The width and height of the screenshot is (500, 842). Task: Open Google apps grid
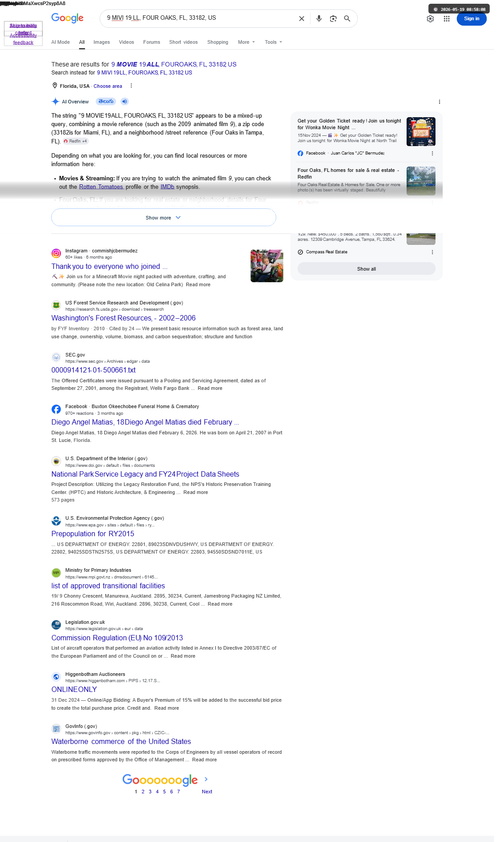pyautogui.click(x=446, y=19)
